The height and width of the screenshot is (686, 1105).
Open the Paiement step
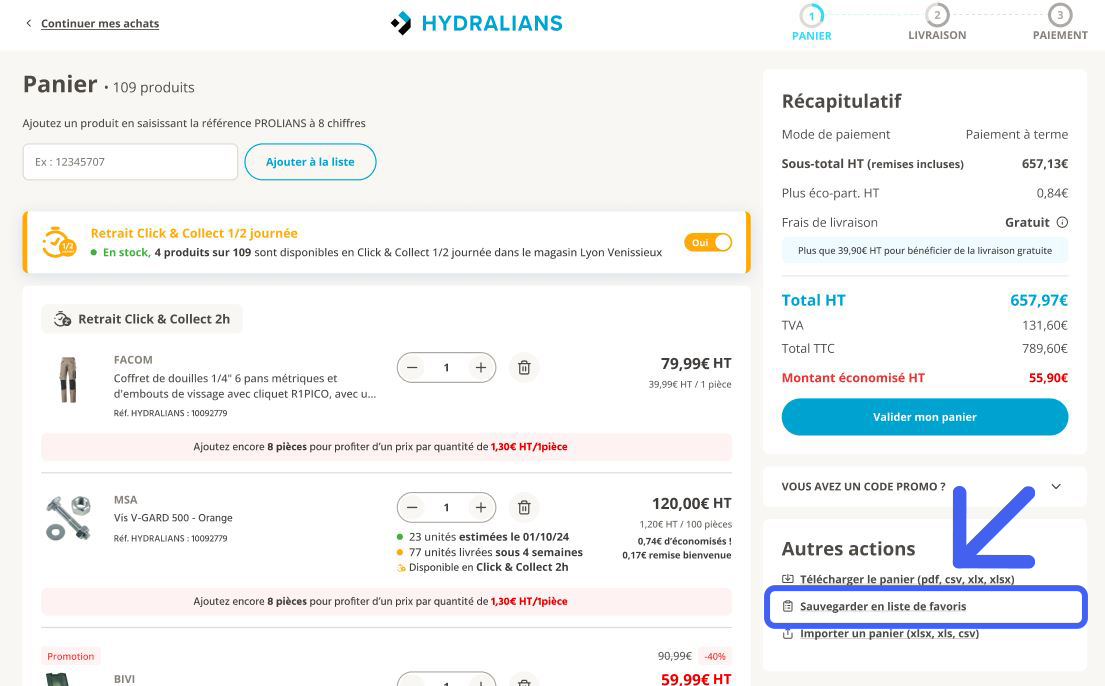pyautogui.click(x=1060, y=23)
